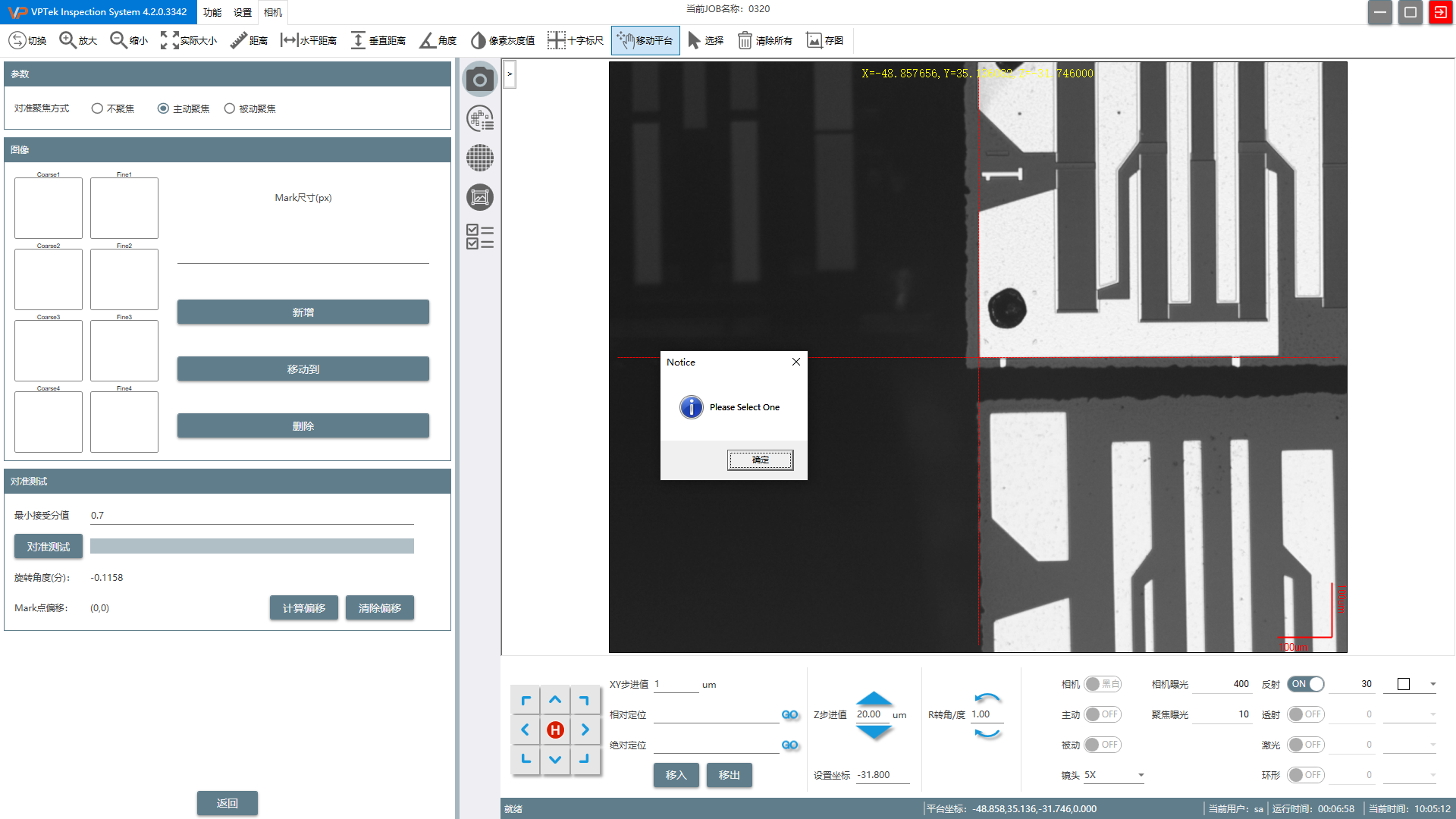Click the 计算偏移 button

[x=303, y=608]
